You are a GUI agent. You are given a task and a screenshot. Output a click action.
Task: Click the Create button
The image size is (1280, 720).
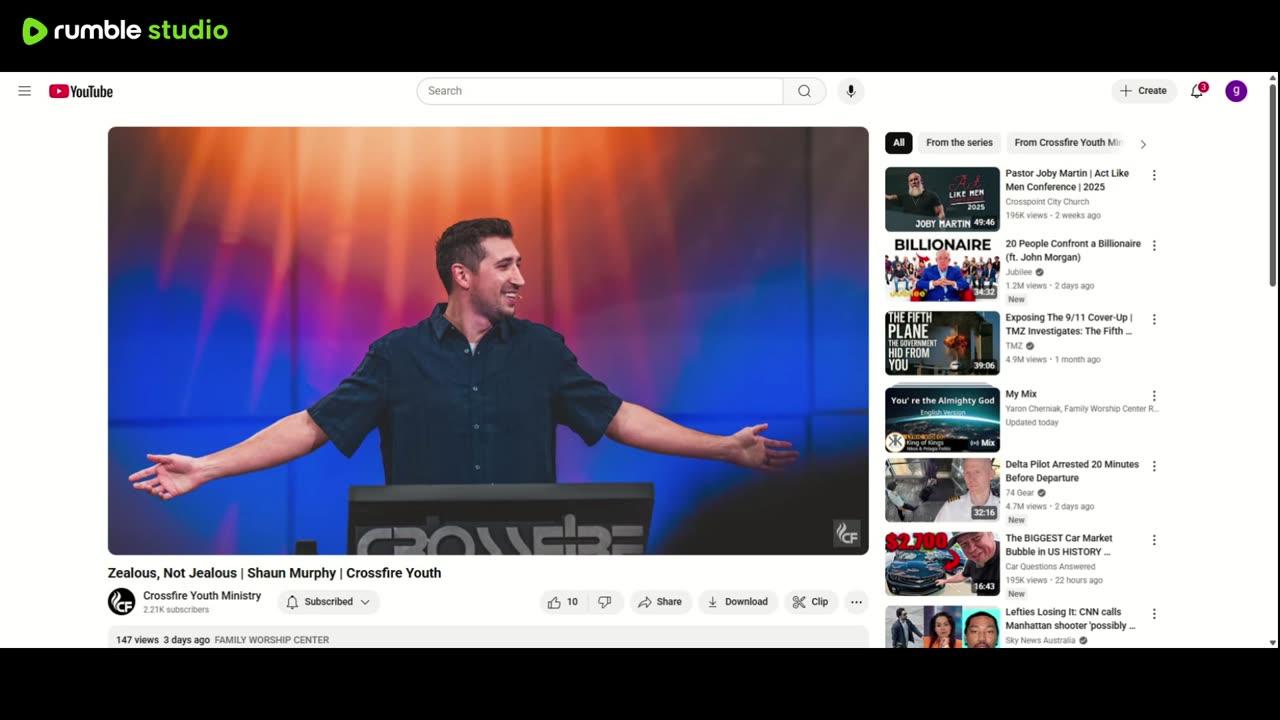click(x=1143, y=91)
